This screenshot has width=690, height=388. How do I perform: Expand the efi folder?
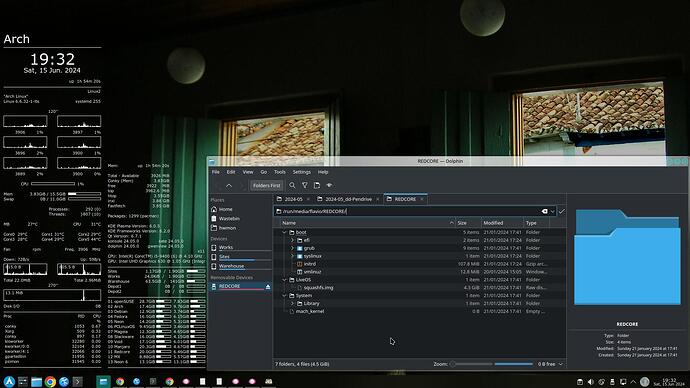coord(292,240)
